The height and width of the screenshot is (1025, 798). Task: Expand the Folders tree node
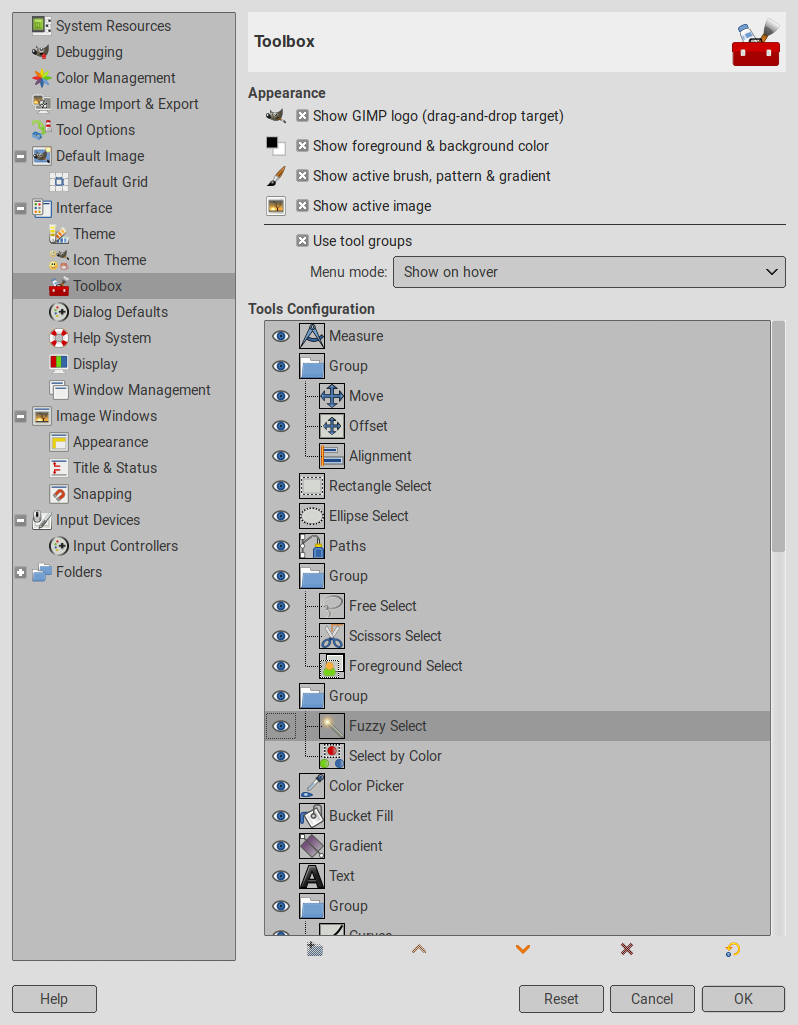pyautogui.click(x=21, y=573)
